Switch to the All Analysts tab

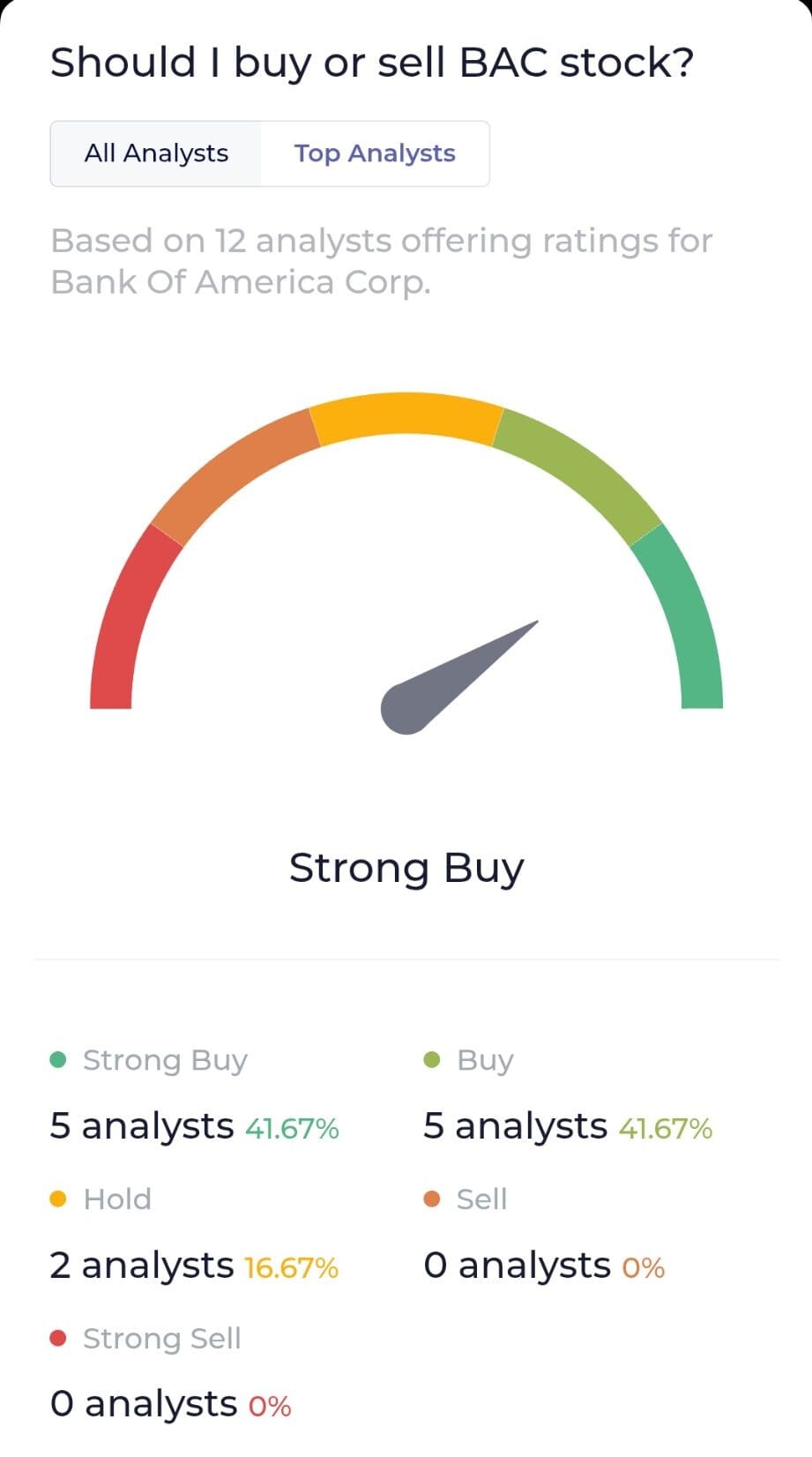(x=156, y=153)
